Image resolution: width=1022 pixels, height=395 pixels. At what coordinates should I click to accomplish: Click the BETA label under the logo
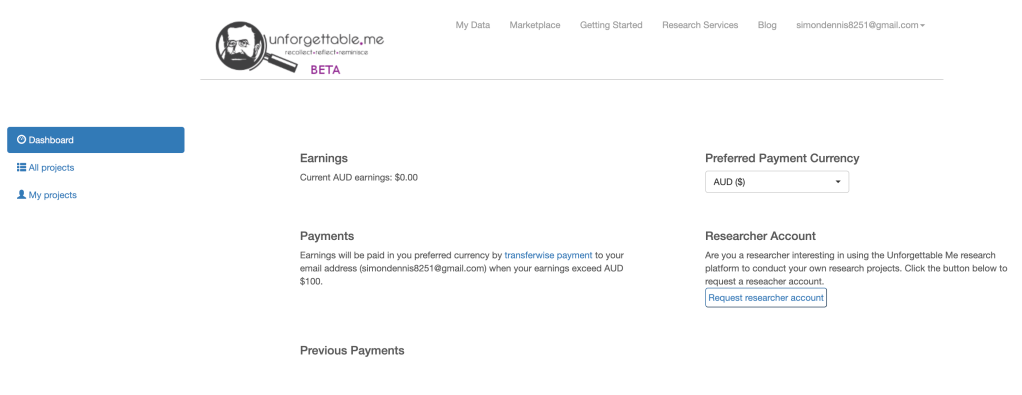coord(325,70)
